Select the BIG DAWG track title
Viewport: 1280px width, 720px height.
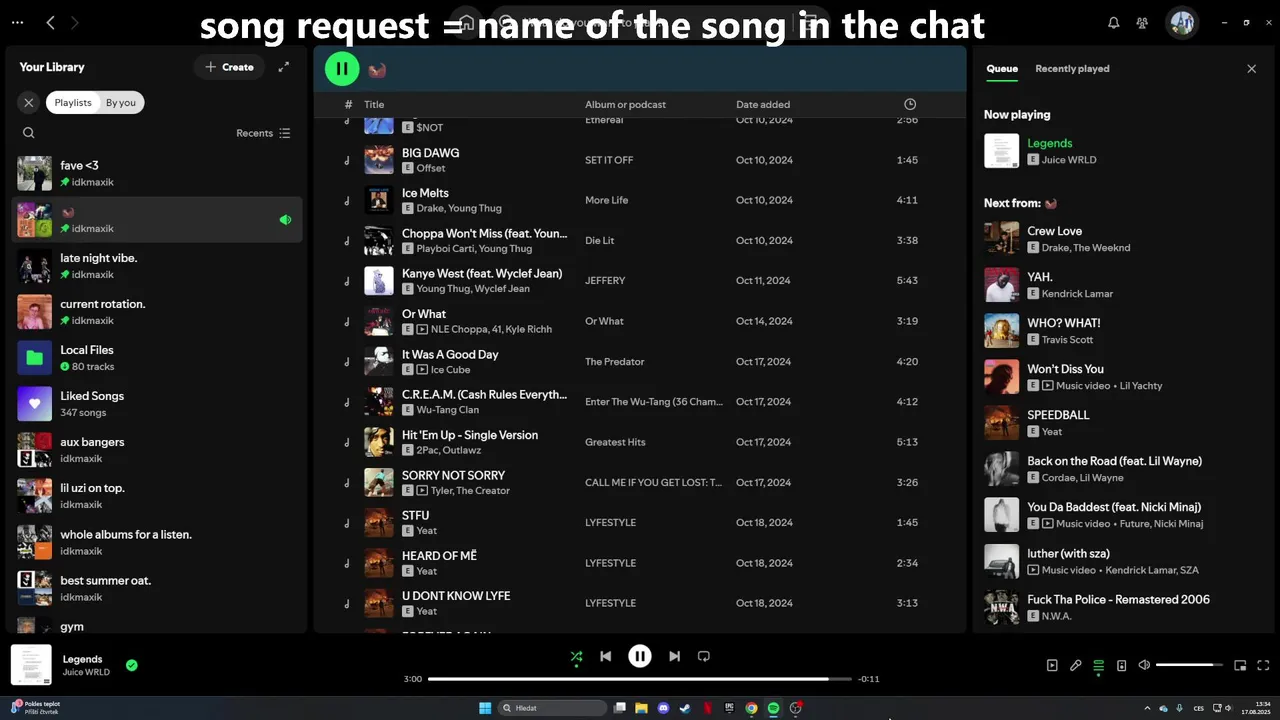(x=430, y=153)
